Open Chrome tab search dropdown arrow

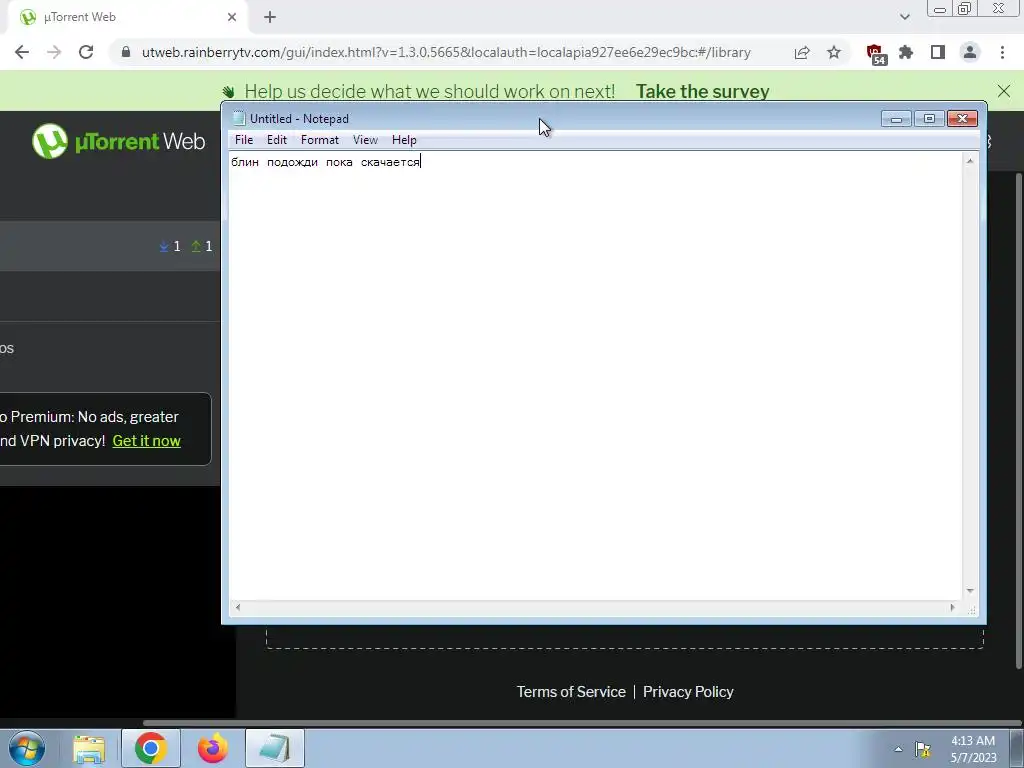(904, 17)
